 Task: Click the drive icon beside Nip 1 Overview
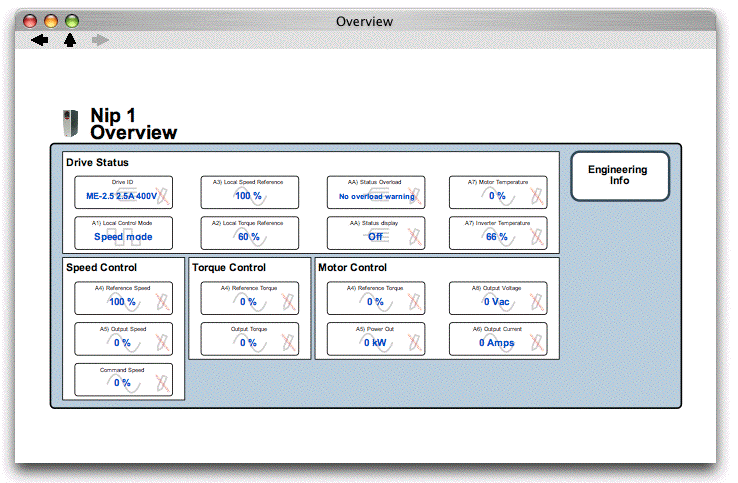69,122
